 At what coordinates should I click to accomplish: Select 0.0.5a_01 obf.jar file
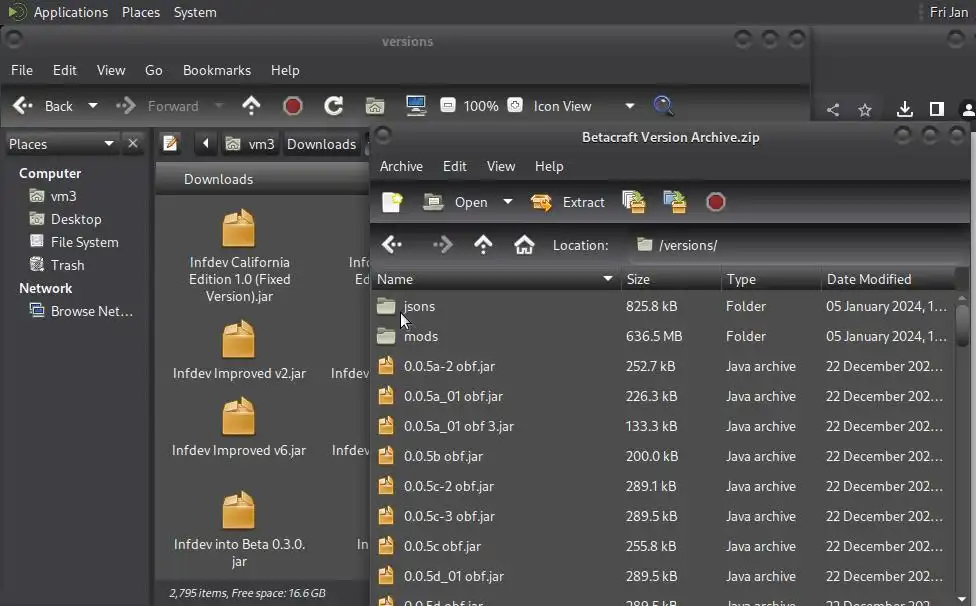(662, 396)
